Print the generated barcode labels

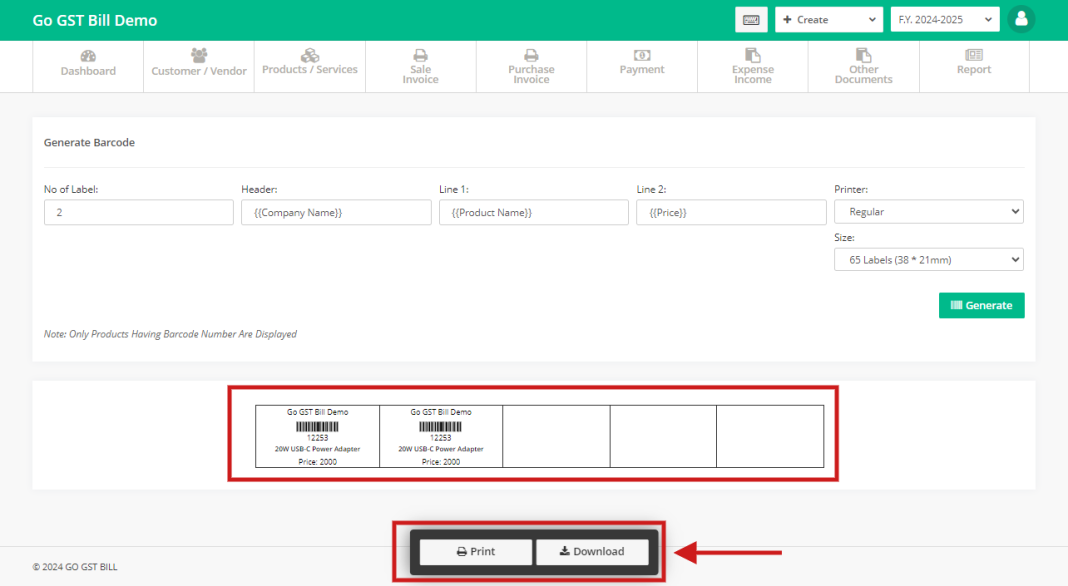[x=475, y=551]
